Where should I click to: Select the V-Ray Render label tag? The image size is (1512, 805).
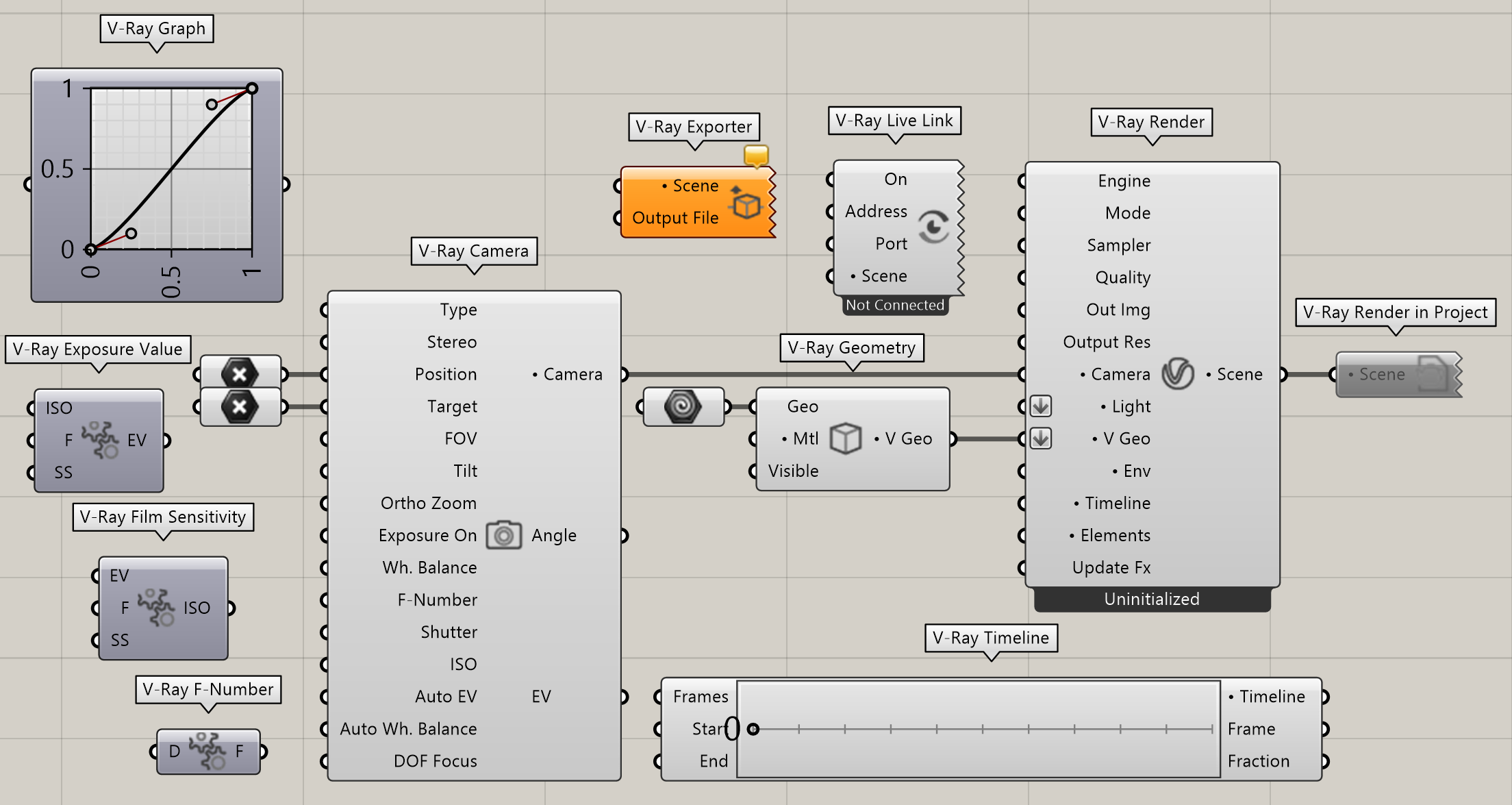(x=1151, y=122)
